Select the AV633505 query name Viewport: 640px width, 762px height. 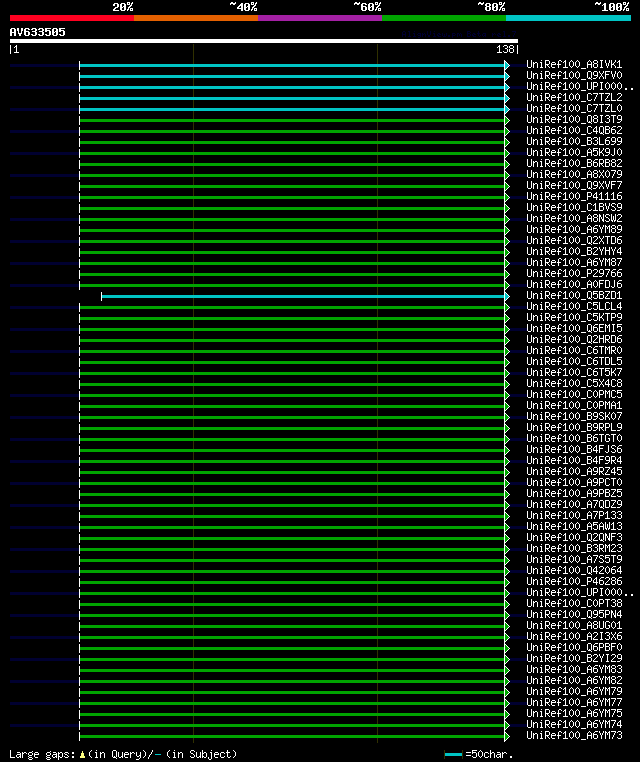point(37,32)
